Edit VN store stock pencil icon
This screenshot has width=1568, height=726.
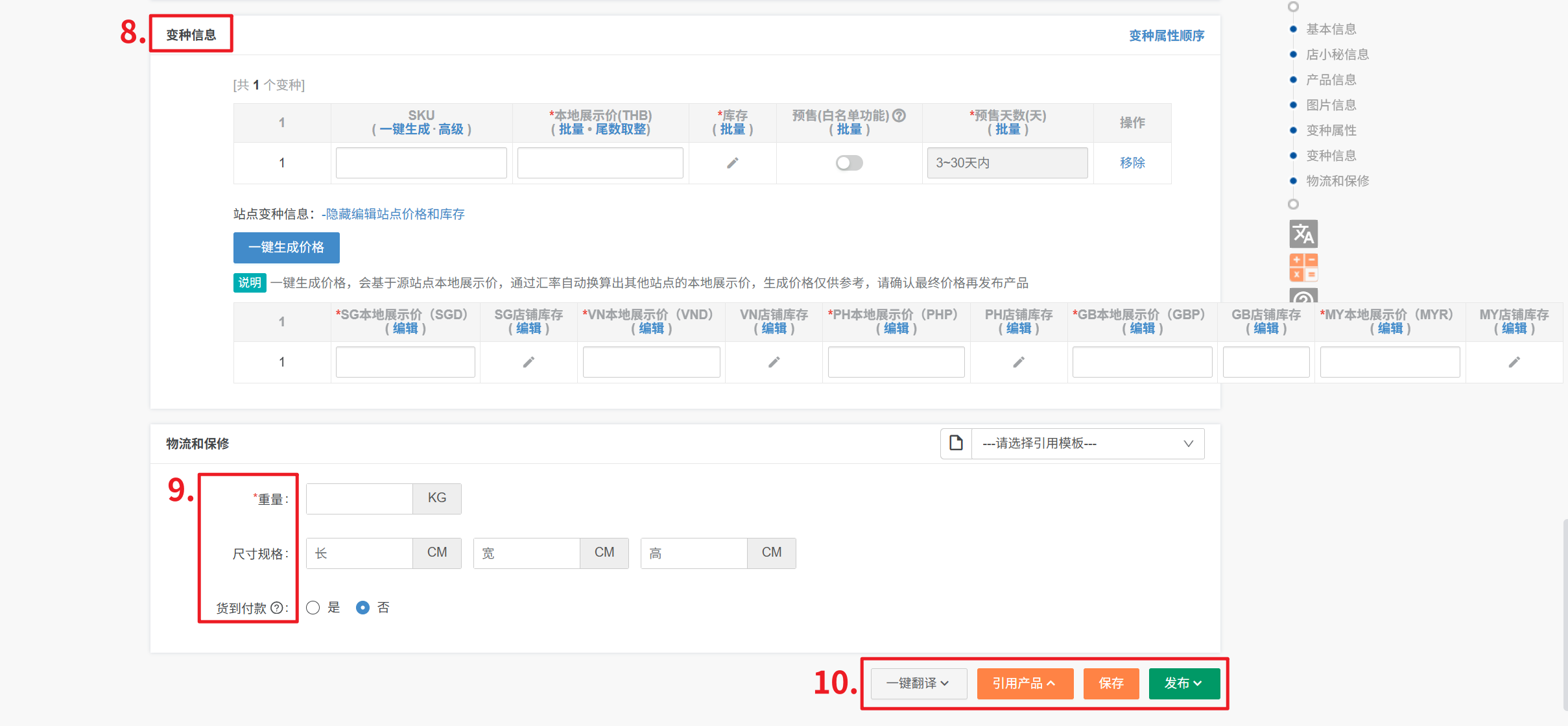(774, 362)
